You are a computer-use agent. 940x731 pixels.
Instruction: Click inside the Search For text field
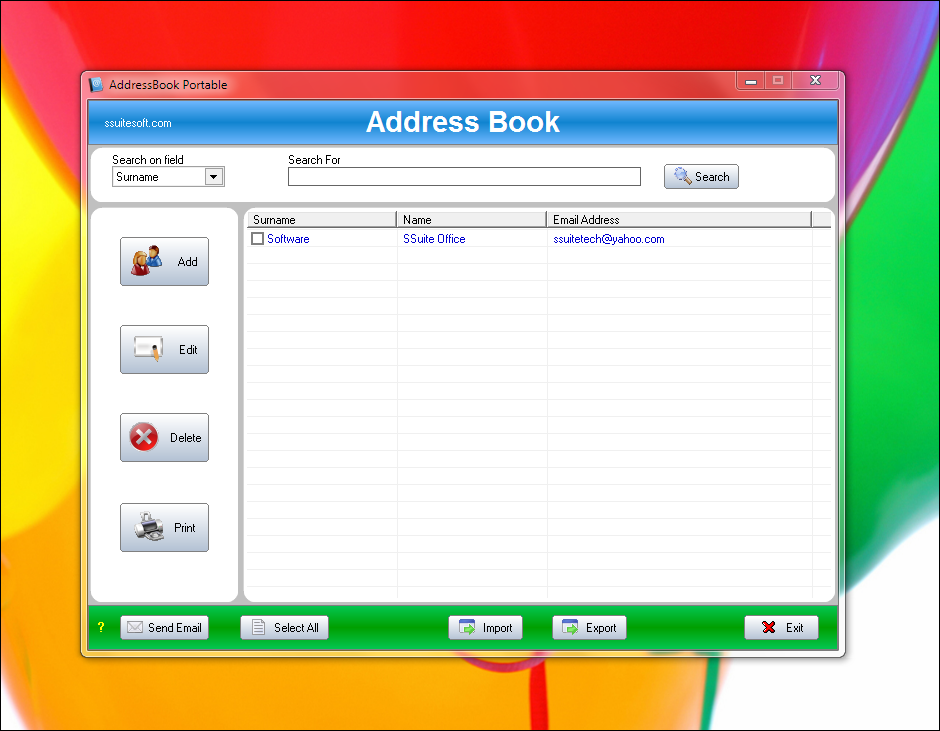(x=464, y=177)
